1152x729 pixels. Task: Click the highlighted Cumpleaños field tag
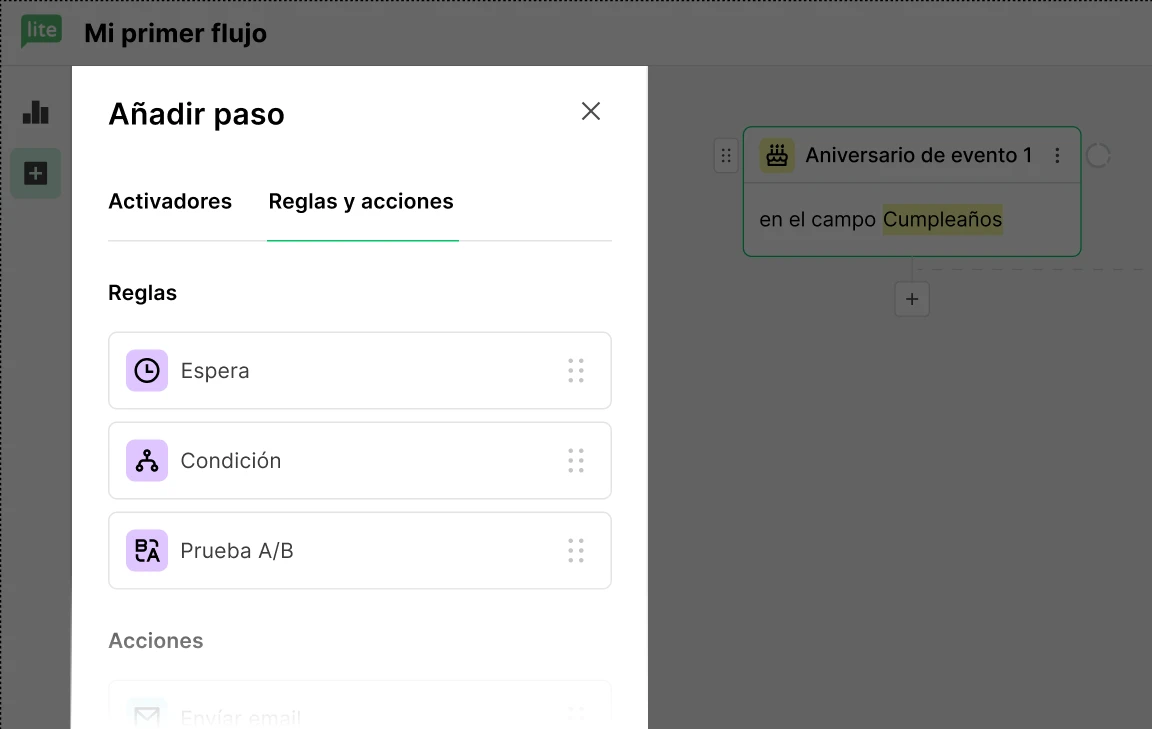coord(942,219)
